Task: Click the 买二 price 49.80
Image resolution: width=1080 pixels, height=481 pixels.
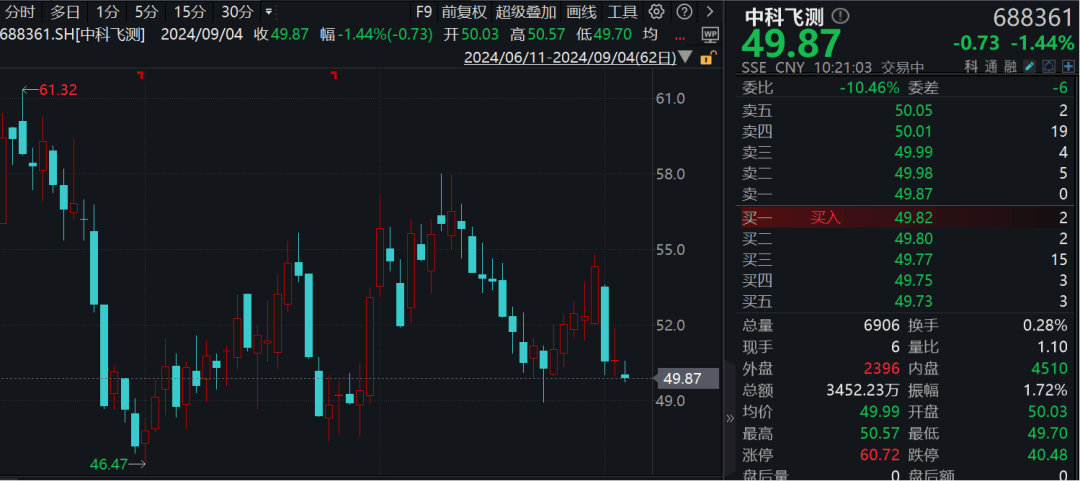Action: [914, 238]
